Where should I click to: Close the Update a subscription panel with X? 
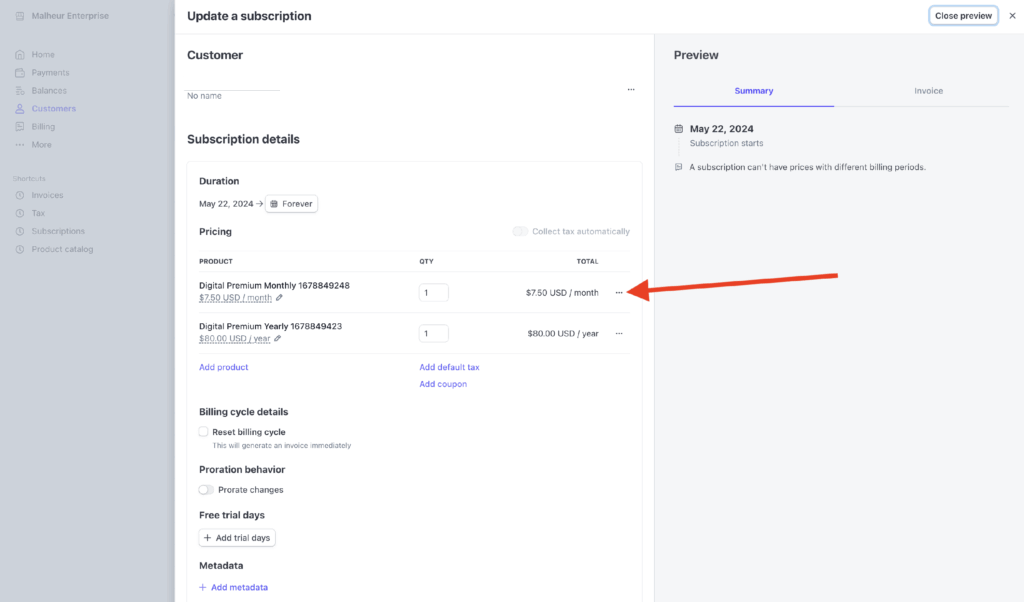pyautogui.click(x=1012, y=16)
